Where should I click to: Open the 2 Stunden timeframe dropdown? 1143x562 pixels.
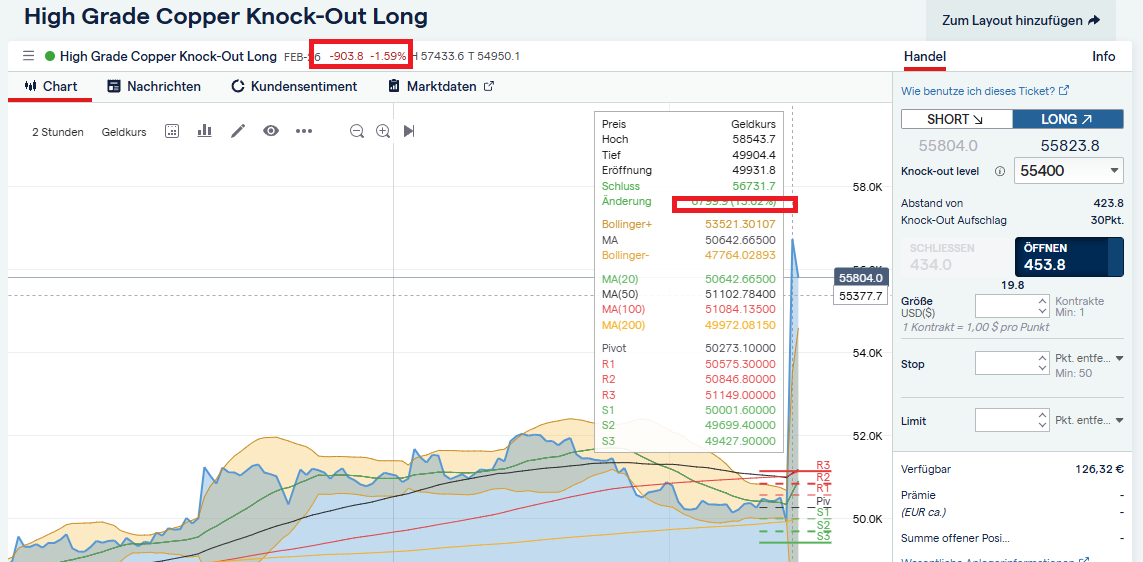tap(58, 132)
